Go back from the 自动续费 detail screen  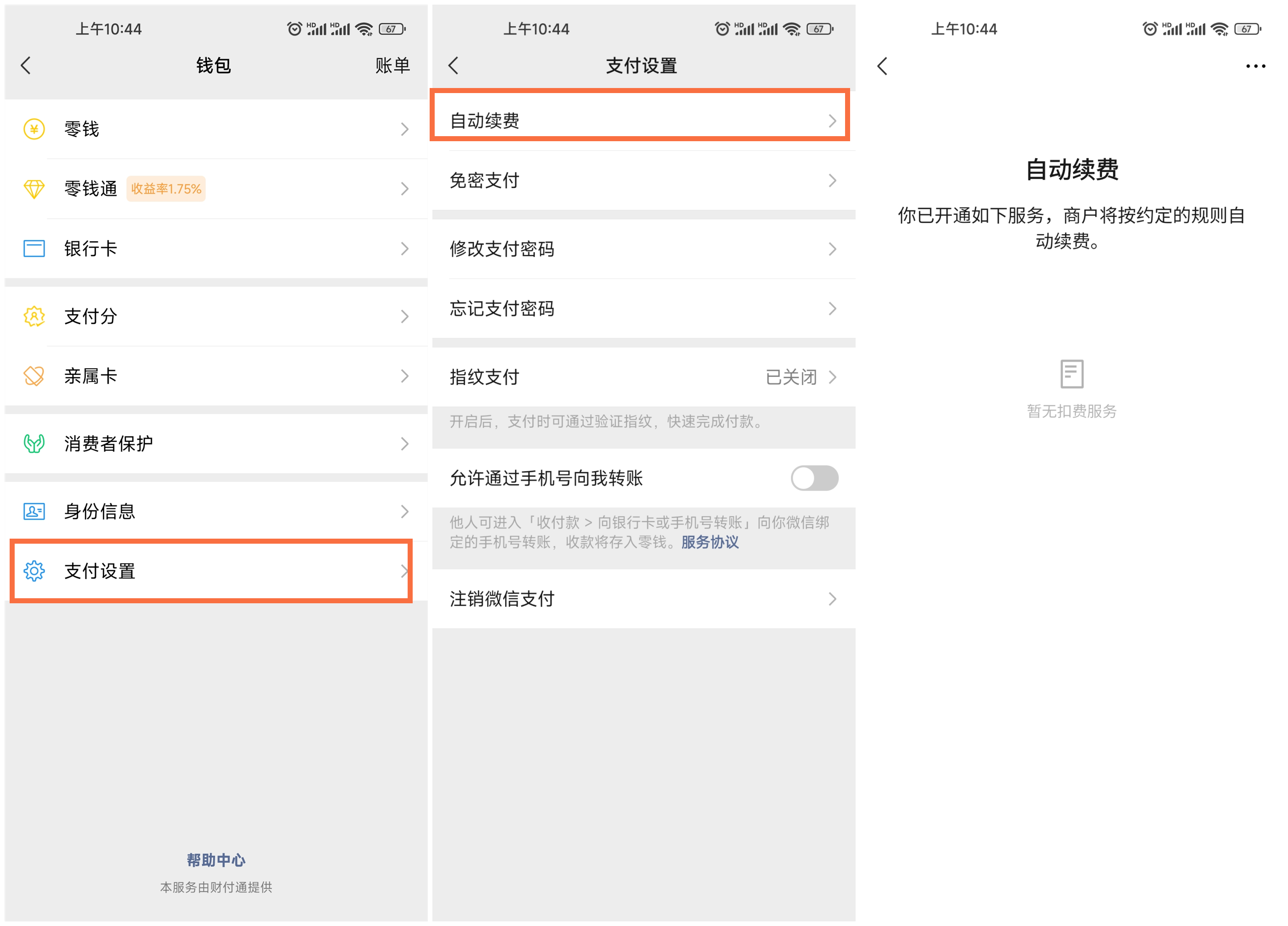(882, 66)
